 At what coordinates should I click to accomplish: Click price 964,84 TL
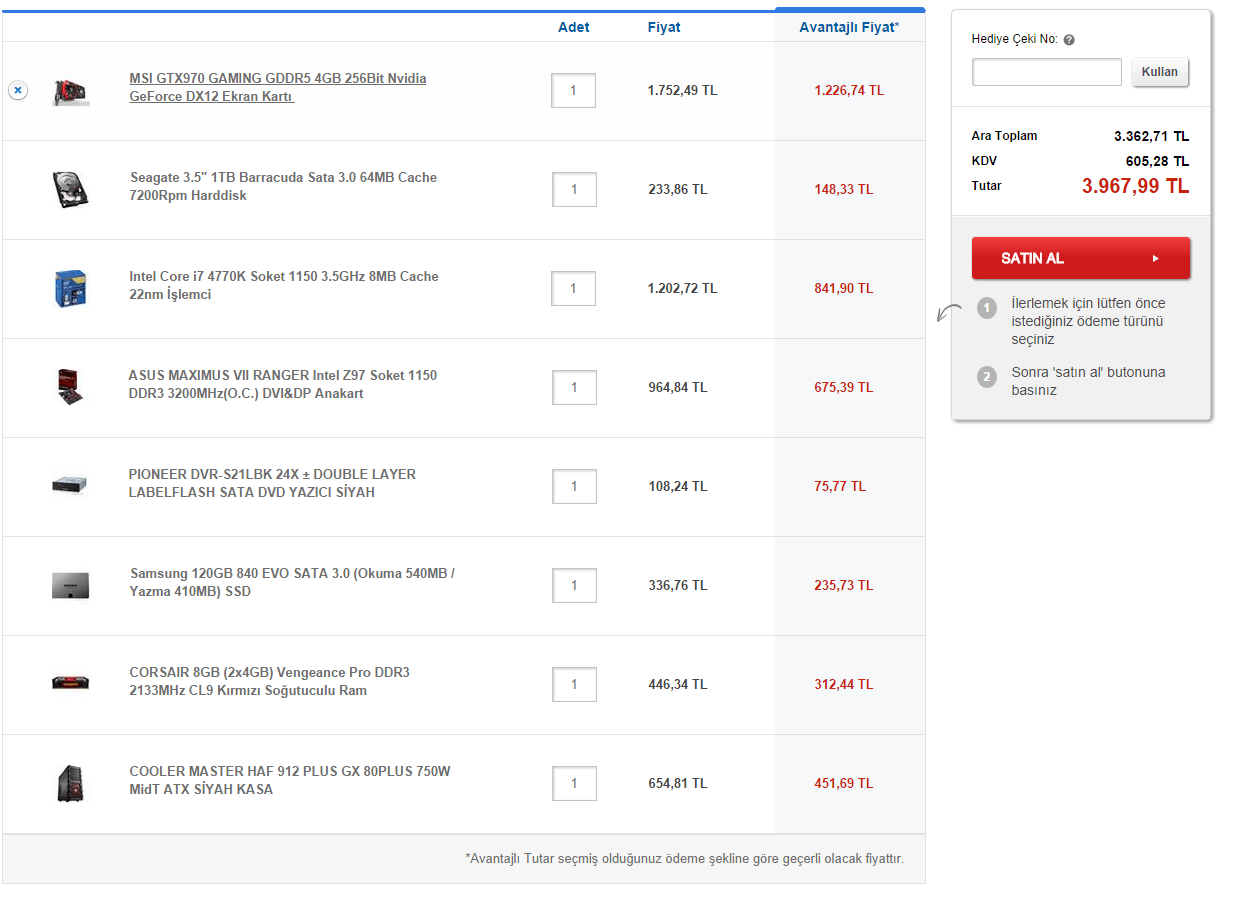tap(678, 387)
